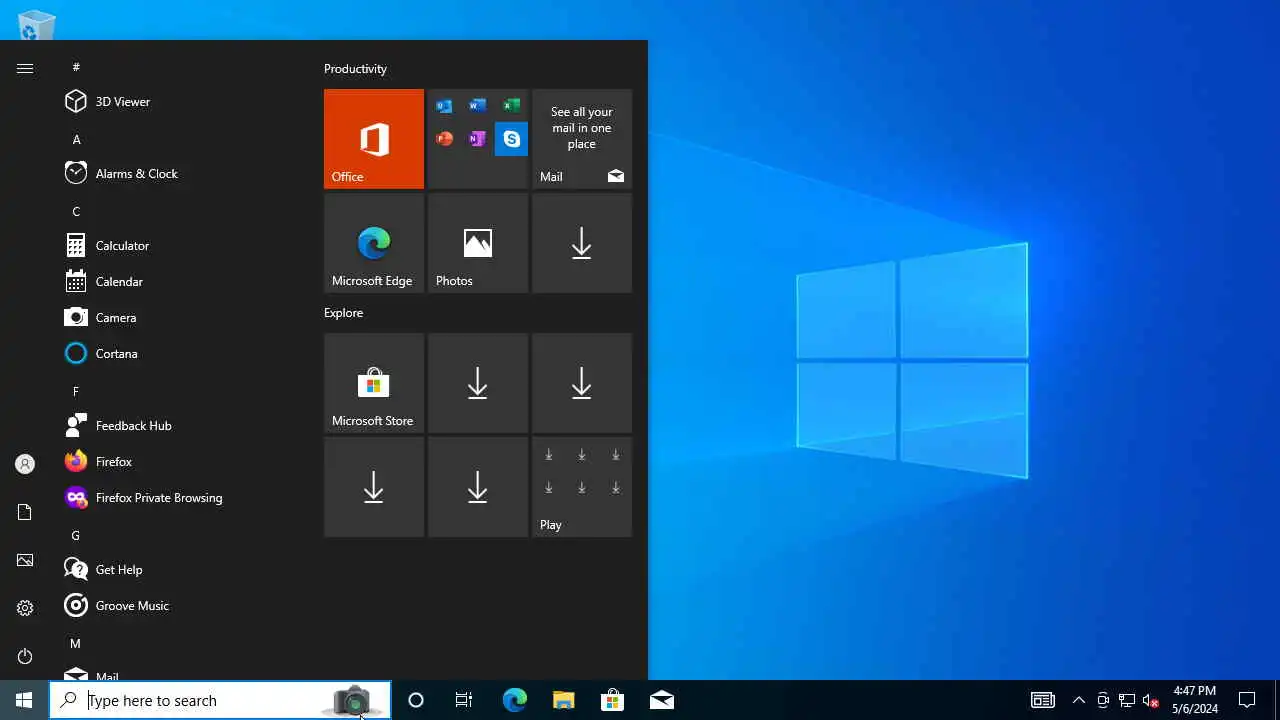This screenshot has height=720, width=1280.
Task: Launch Groove Music
Action: point(182,605)
